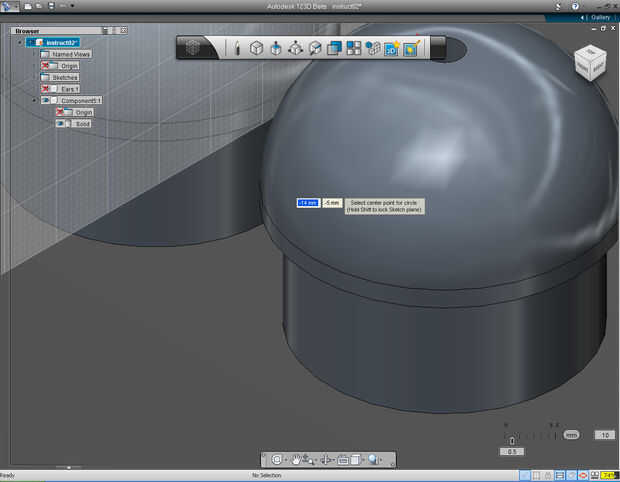Select the Pan hand tool
The height and width of the screenshot is (482, 620).
click(296, 459)
